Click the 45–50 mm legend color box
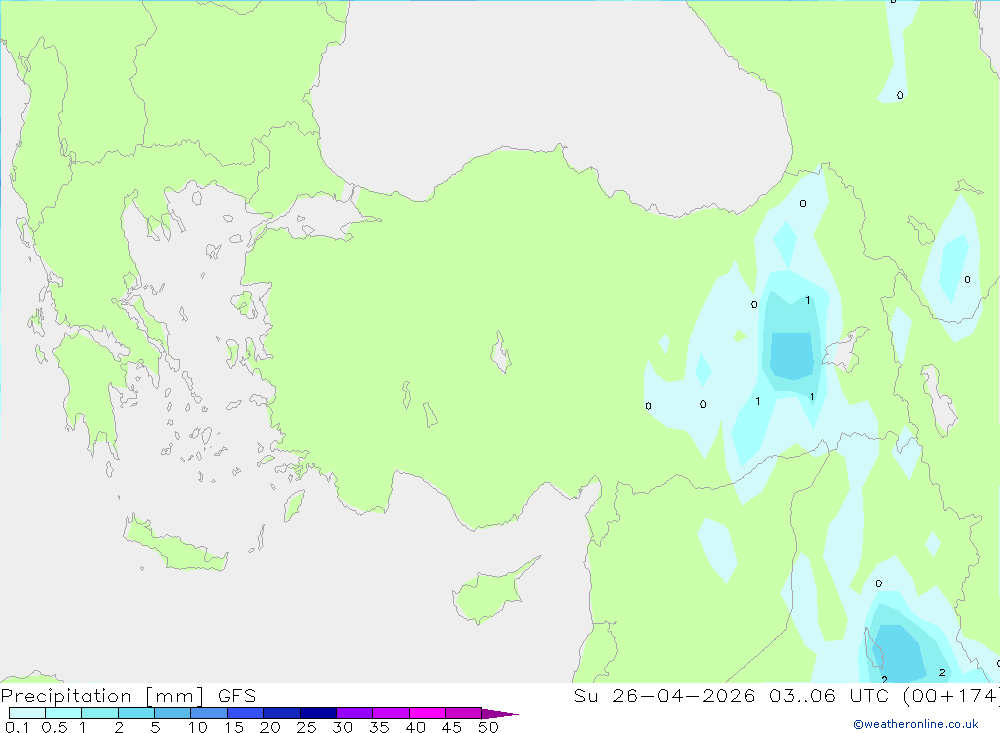The height and width of the screenshot is (733, 1000). (x=464, y=713)
